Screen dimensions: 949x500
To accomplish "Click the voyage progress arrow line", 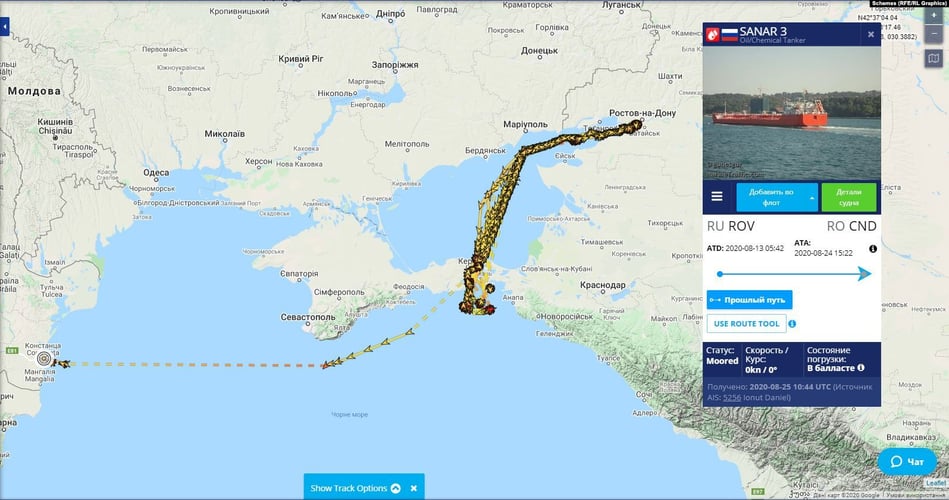I will pos(792,274).
